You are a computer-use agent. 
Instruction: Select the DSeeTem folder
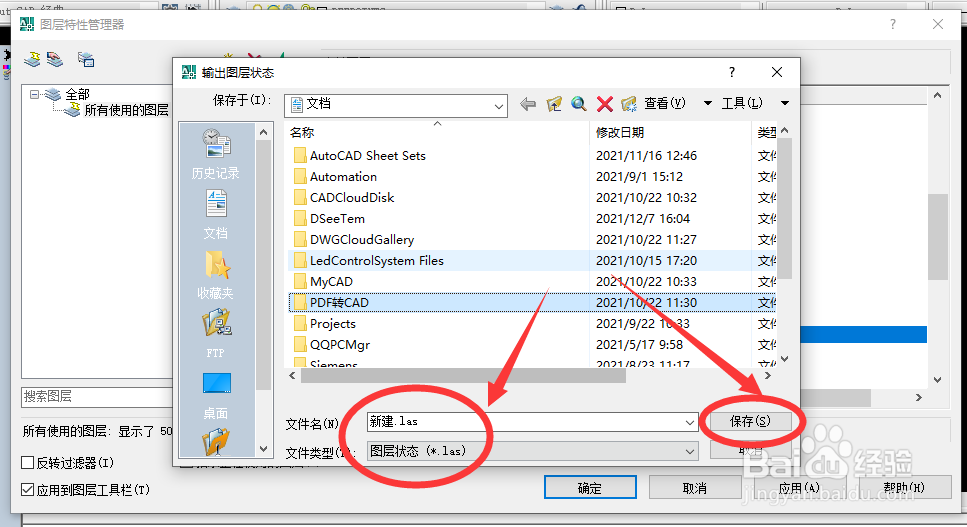[329, 218]
